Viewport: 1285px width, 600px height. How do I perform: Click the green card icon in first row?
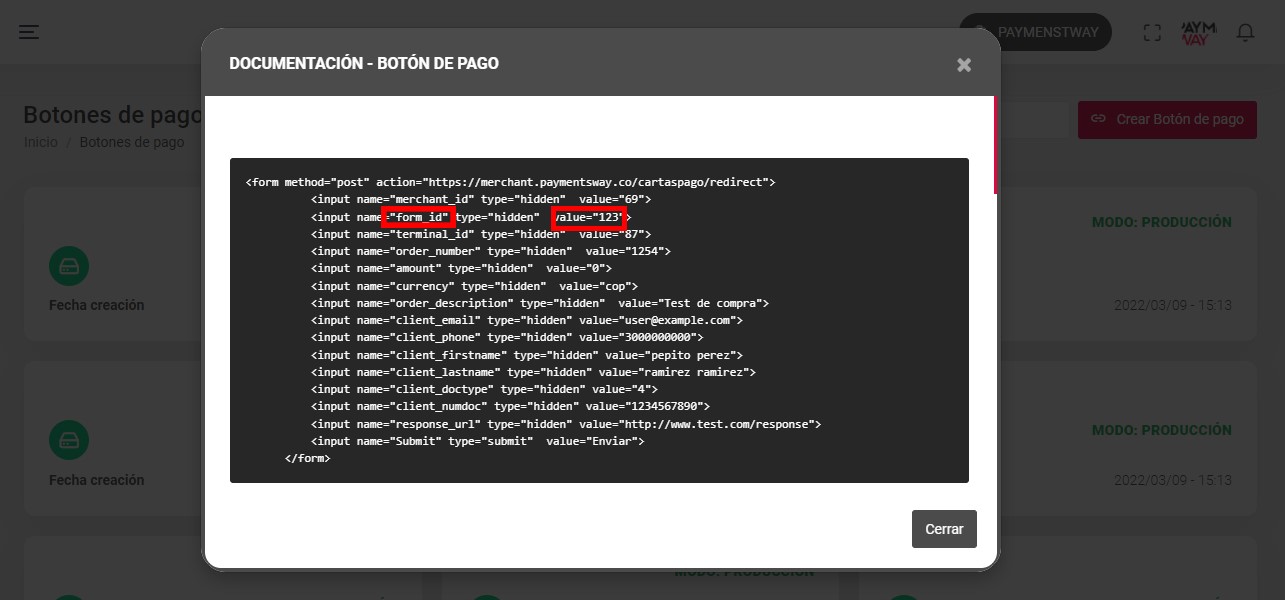coord(69,266)
